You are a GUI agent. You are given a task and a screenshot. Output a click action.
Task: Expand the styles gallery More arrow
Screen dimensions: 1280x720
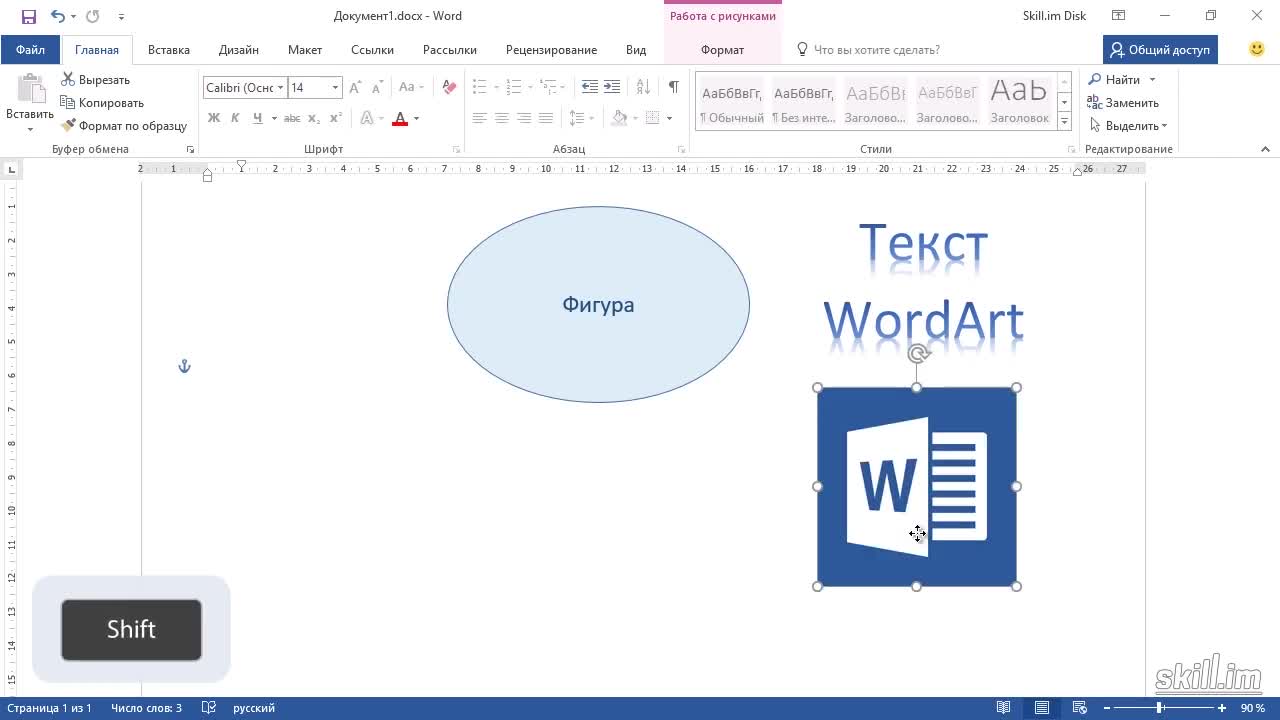tap(1064, 121)
